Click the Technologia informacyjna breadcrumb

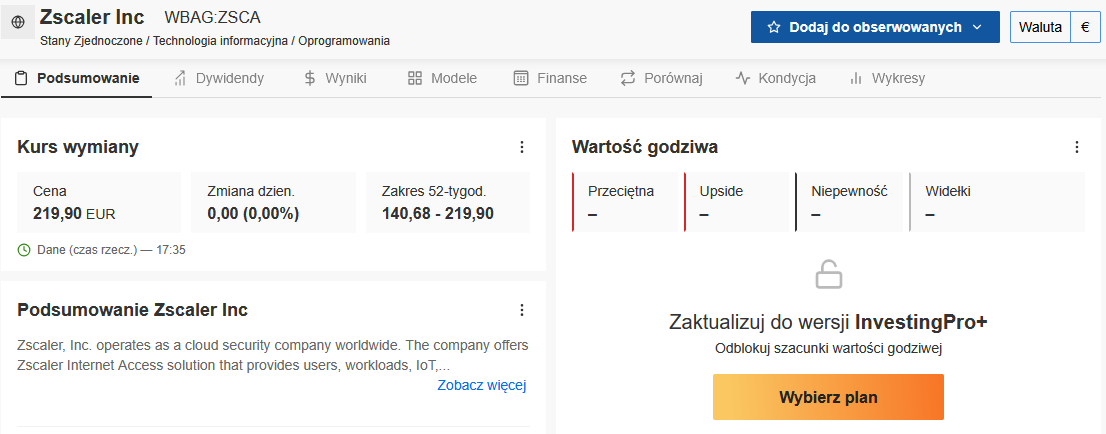(220, 41)
